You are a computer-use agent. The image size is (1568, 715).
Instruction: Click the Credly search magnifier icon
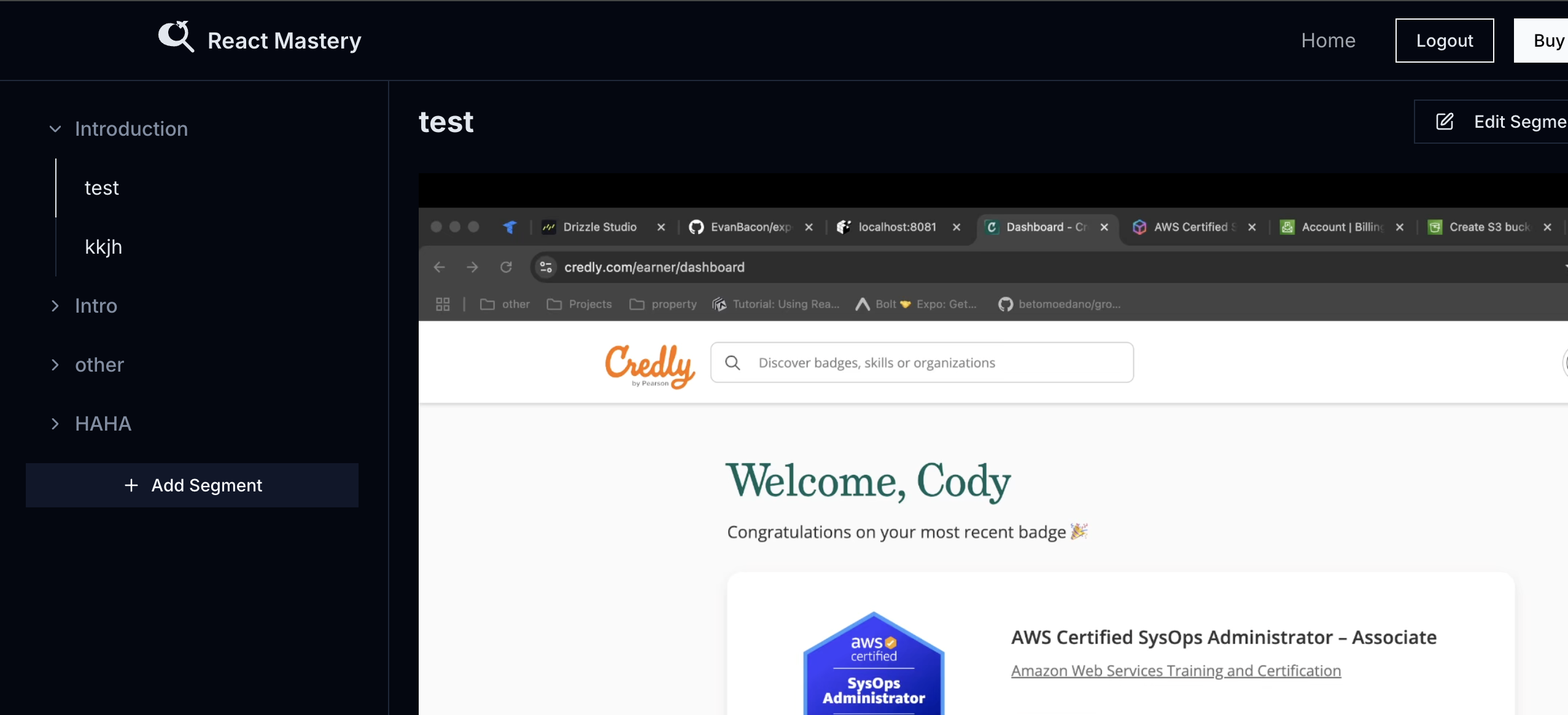click(732, 363)
